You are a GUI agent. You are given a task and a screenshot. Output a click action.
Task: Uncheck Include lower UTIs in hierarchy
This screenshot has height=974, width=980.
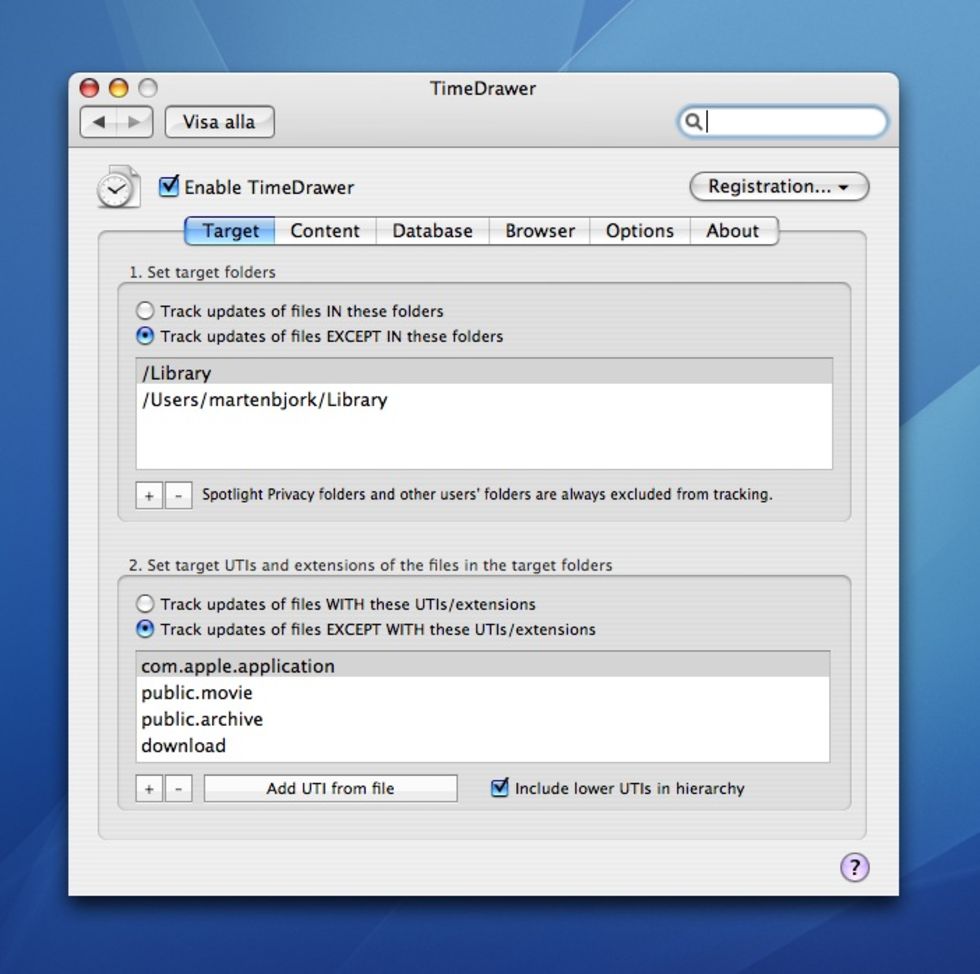coord(500,788)
